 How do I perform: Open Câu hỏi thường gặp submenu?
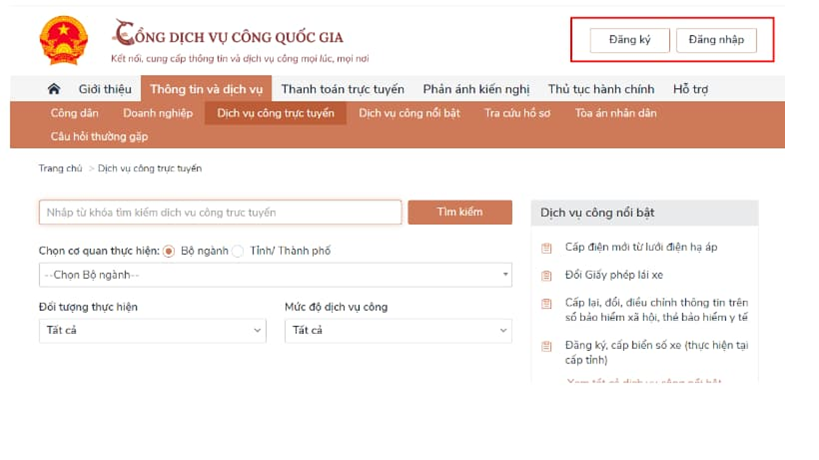99,137
